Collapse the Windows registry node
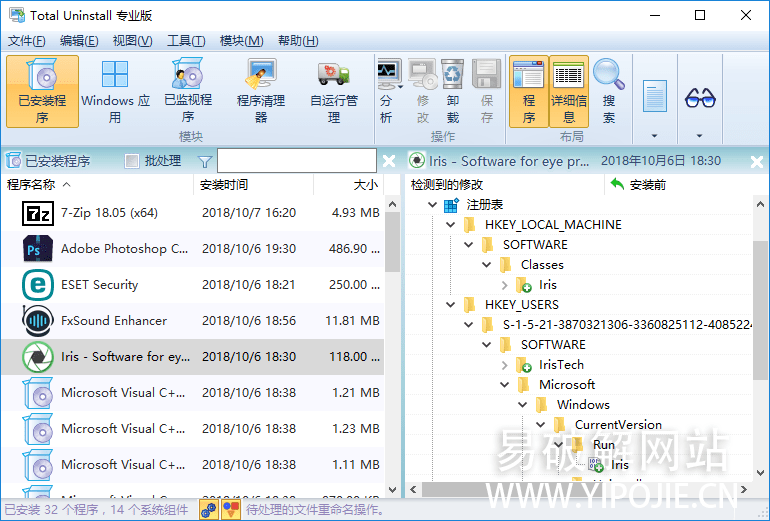The width and height of the screenshot is (770, 521). click(x=523, y=405)
